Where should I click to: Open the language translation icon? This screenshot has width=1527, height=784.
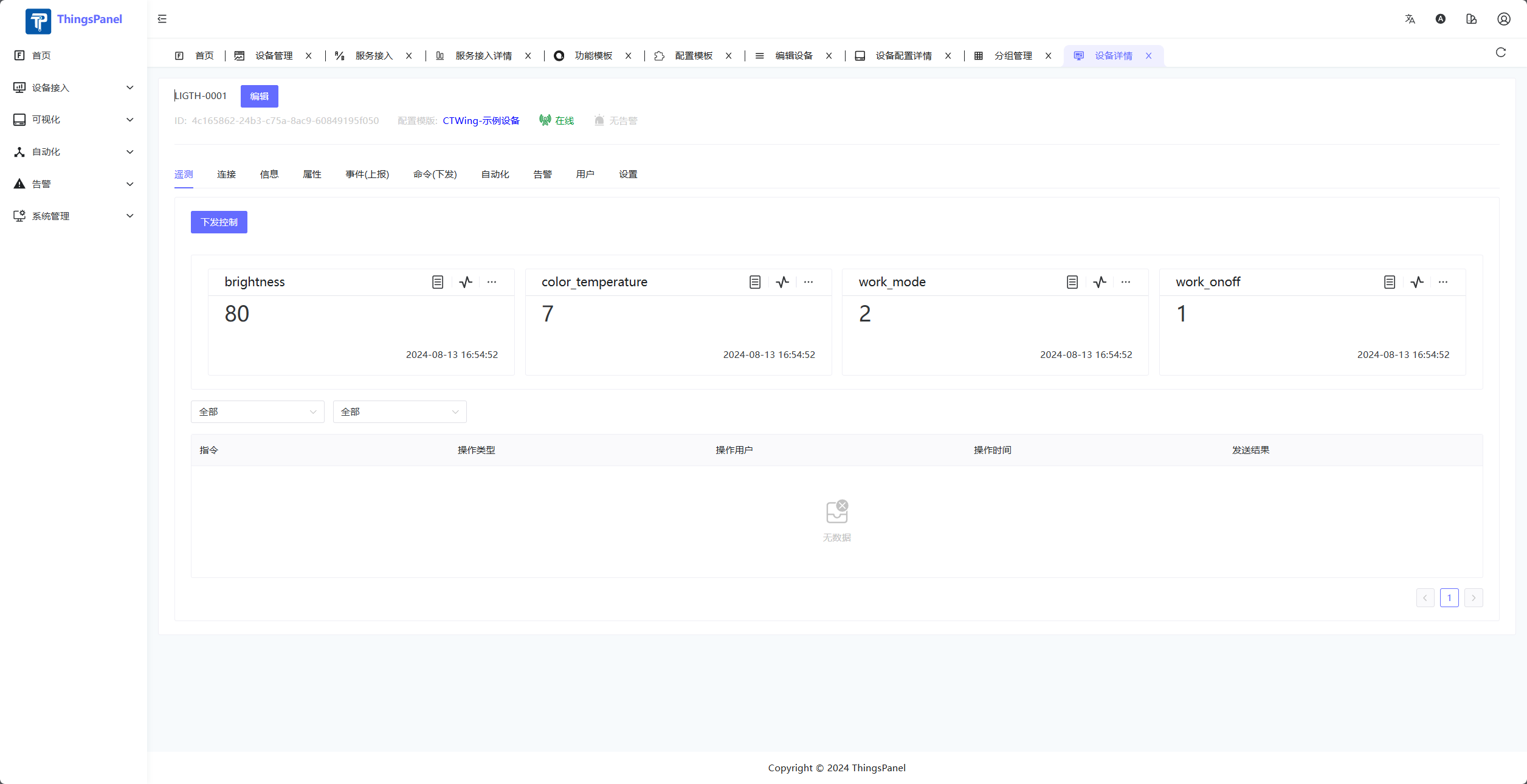coord(1410,19)
